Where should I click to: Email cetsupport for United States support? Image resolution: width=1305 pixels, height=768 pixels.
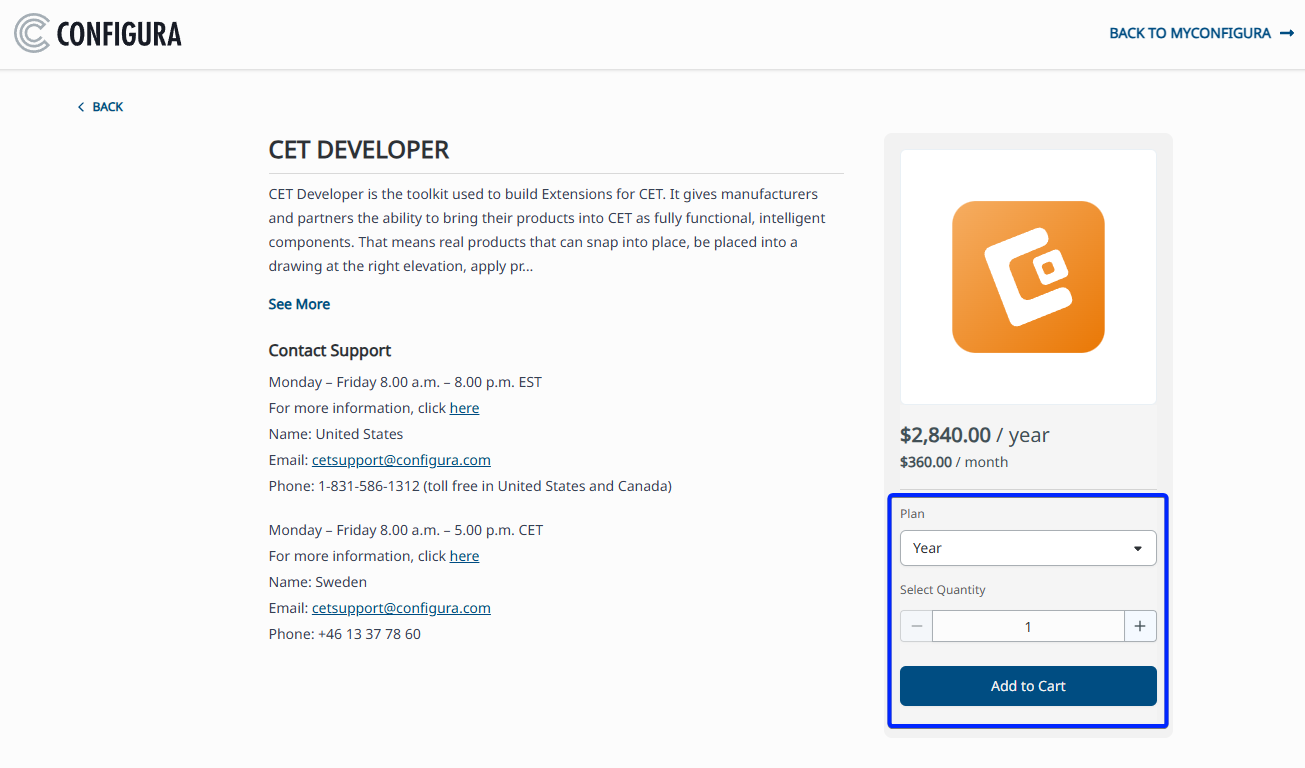(401, 460)
